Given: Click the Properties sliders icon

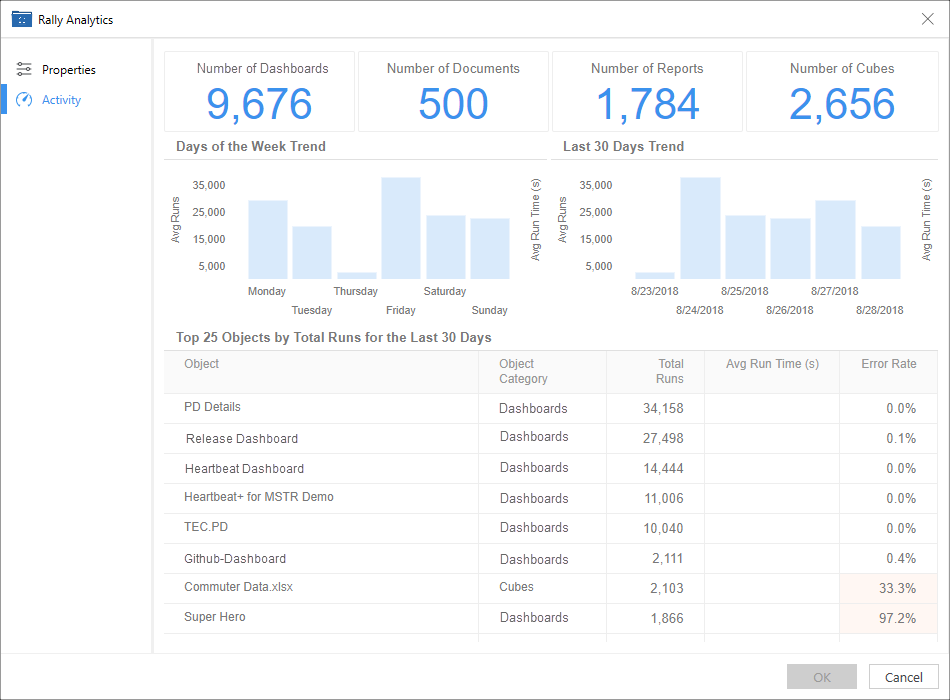Looking at the screenshot, I should 24,70.
